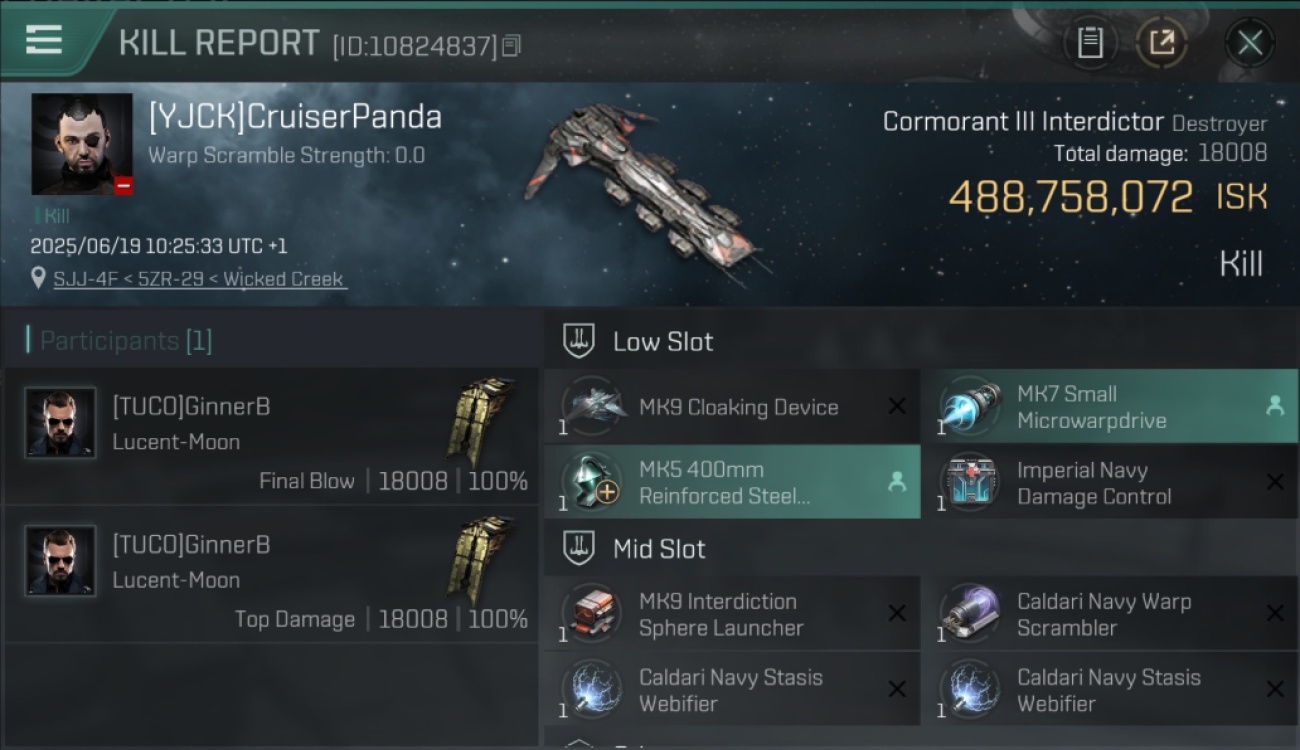Image resolution: width=1300 pixels, height=750 pixels.
Task: Toggle person marker on MK7 Small Microwarpdrive
Action: (x=1275, y=406)
